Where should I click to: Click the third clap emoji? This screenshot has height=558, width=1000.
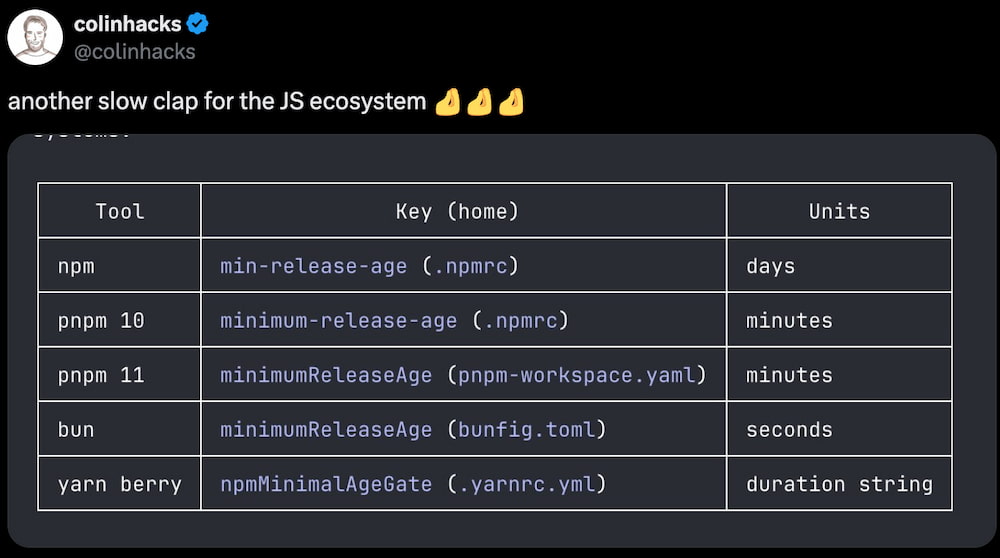click(511, 101)
